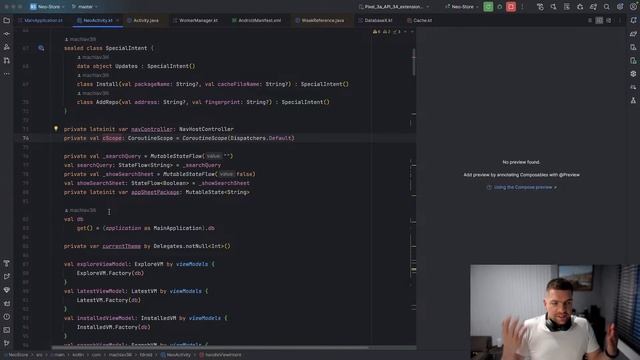The image size is (640, 360).
Task: Click NeoActivity in the breadcrumb bar
Action: (176, 355)
